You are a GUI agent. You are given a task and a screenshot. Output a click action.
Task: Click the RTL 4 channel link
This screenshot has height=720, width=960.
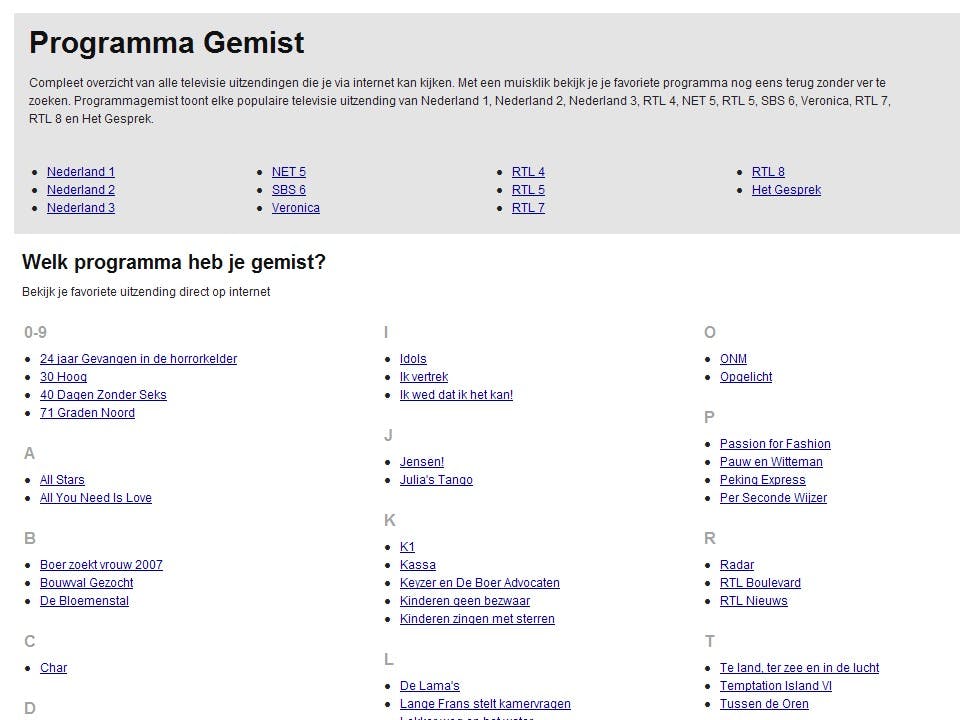528,172
